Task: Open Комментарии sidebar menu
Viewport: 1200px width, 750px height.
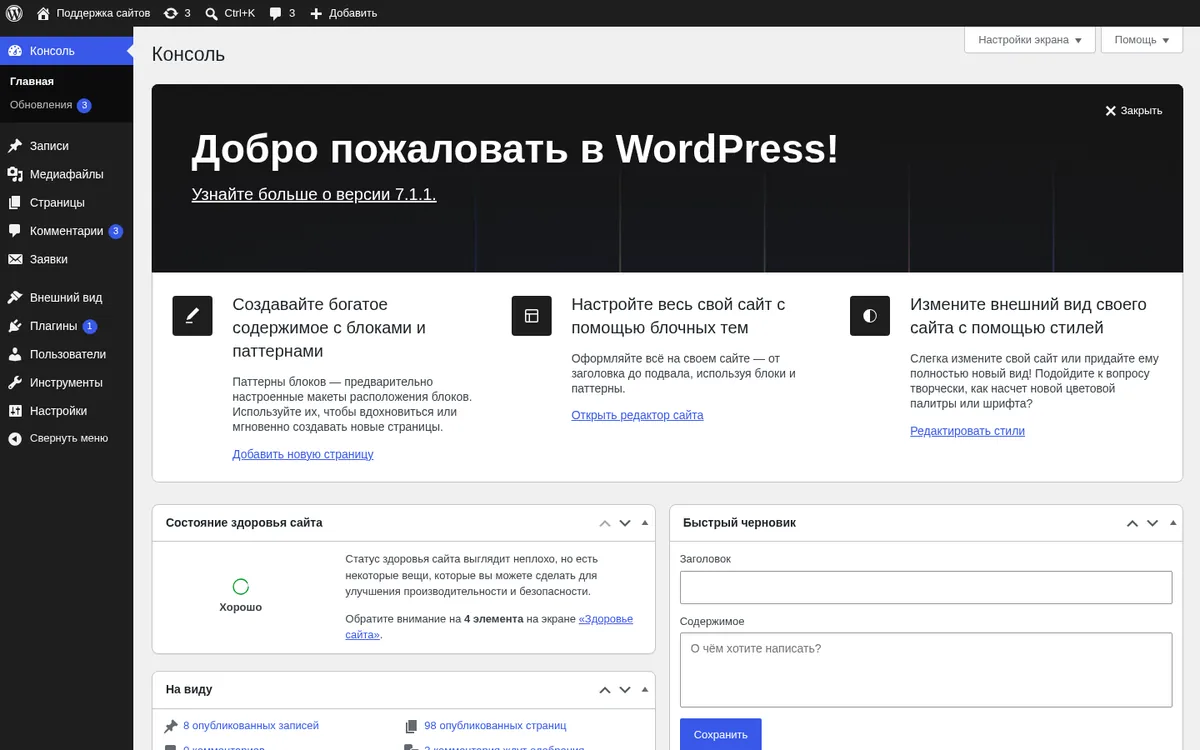Action: click(66, 231)
